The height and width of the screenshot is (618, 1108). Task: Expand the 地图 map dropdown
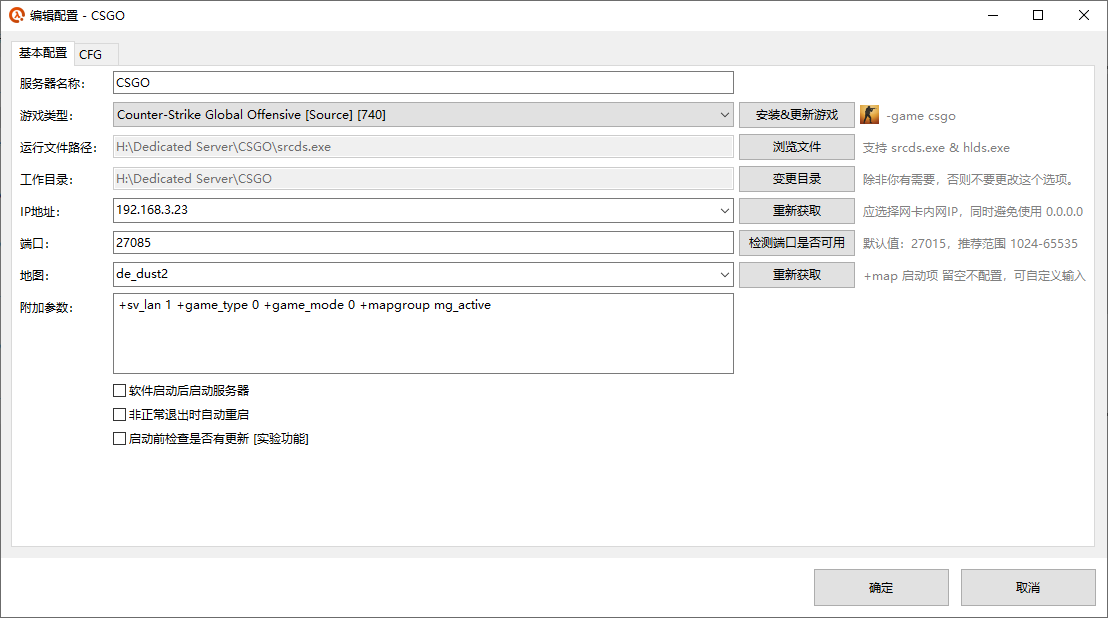[725, 275]
